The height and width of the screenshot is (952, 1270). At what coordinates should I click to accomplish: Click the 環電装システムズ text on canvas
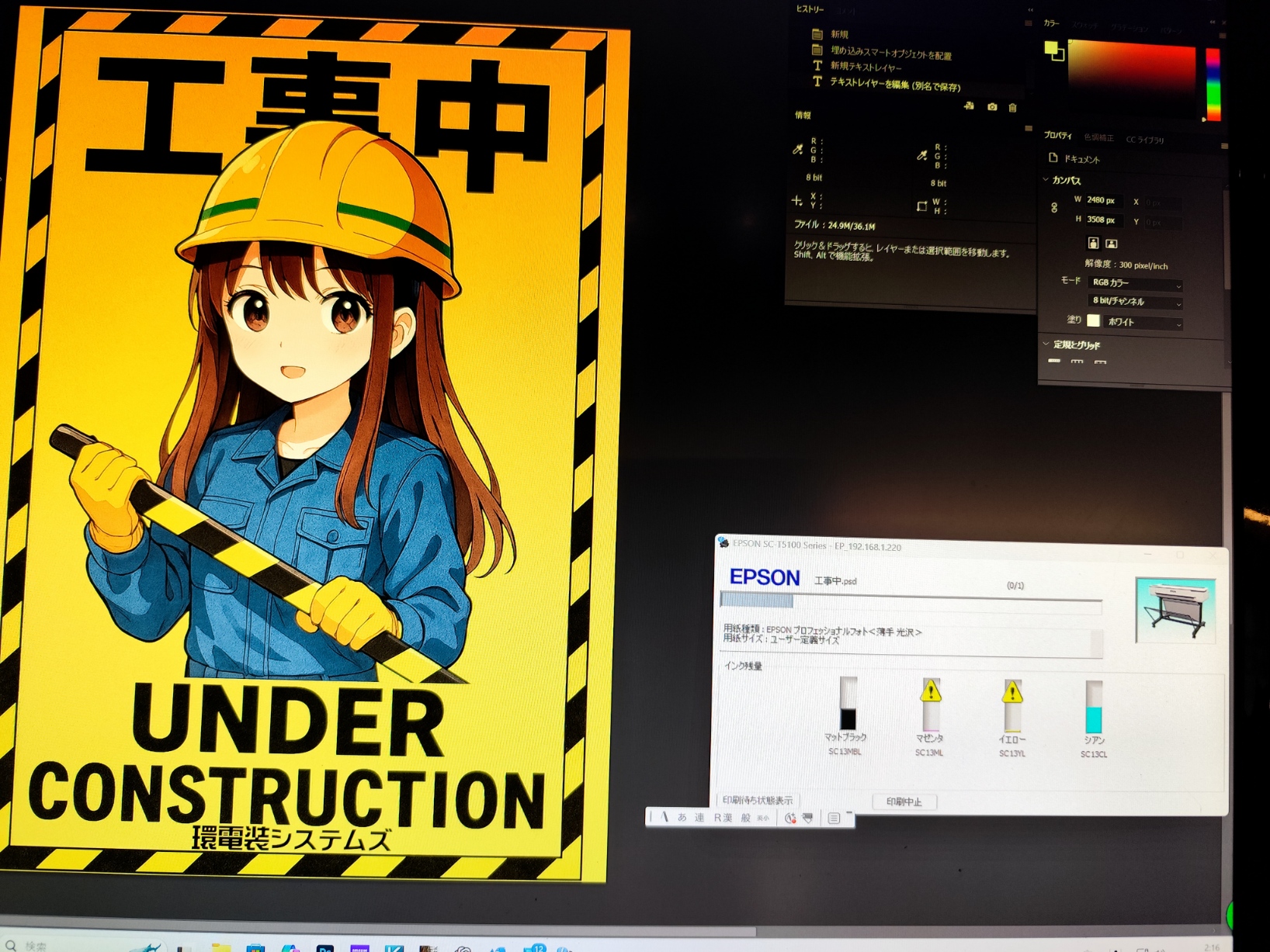[292, 838]
